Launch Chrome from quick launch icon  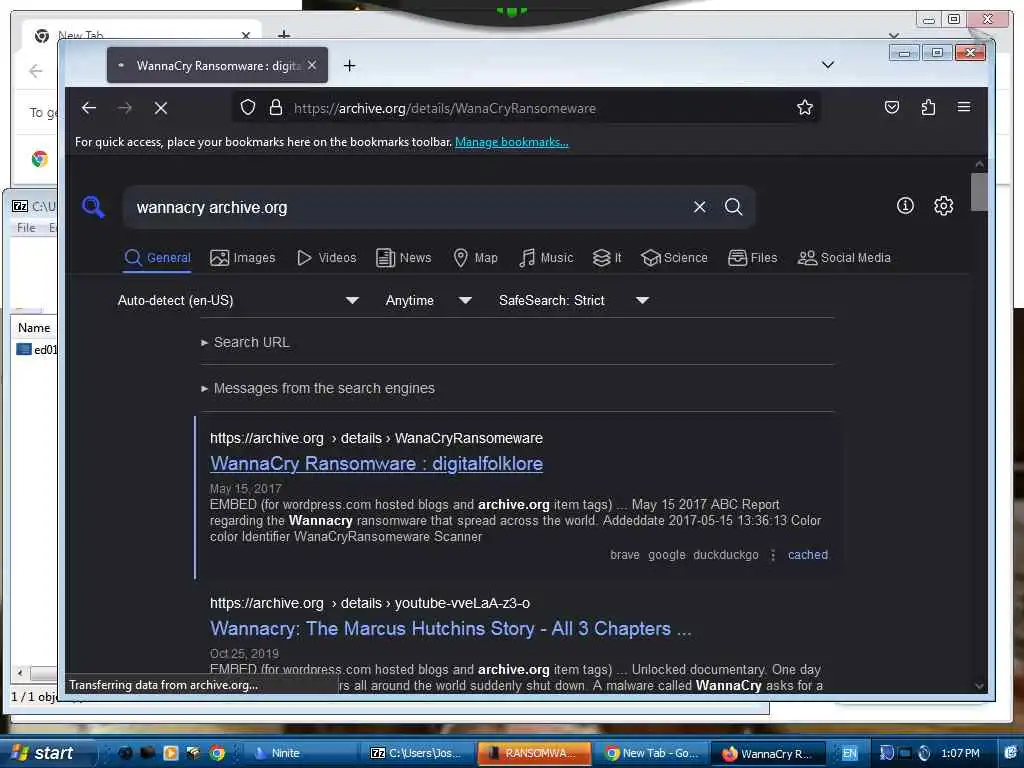[217, 753]
